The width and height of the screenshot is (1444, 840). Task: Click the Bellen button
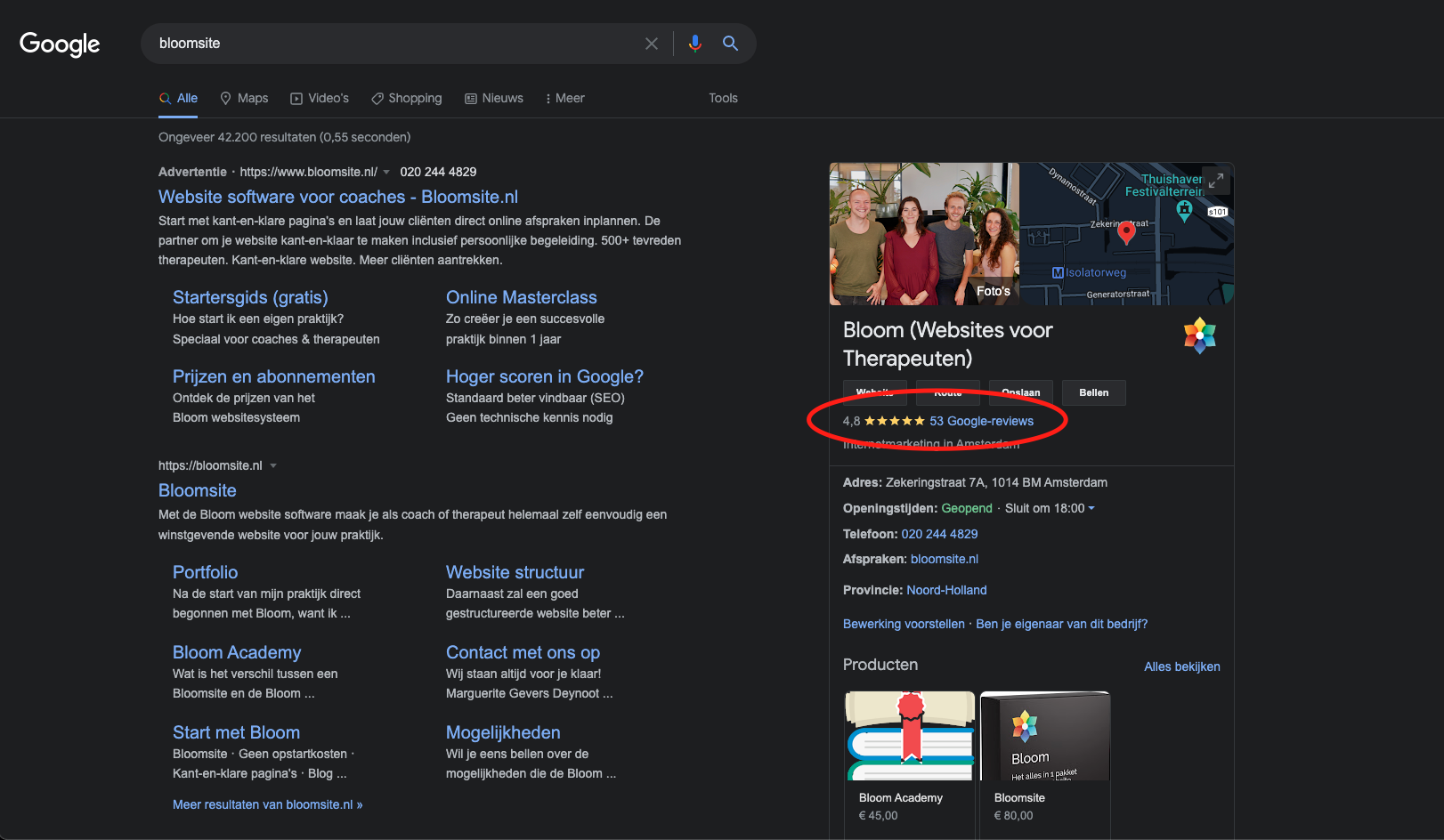(1093, 392)
